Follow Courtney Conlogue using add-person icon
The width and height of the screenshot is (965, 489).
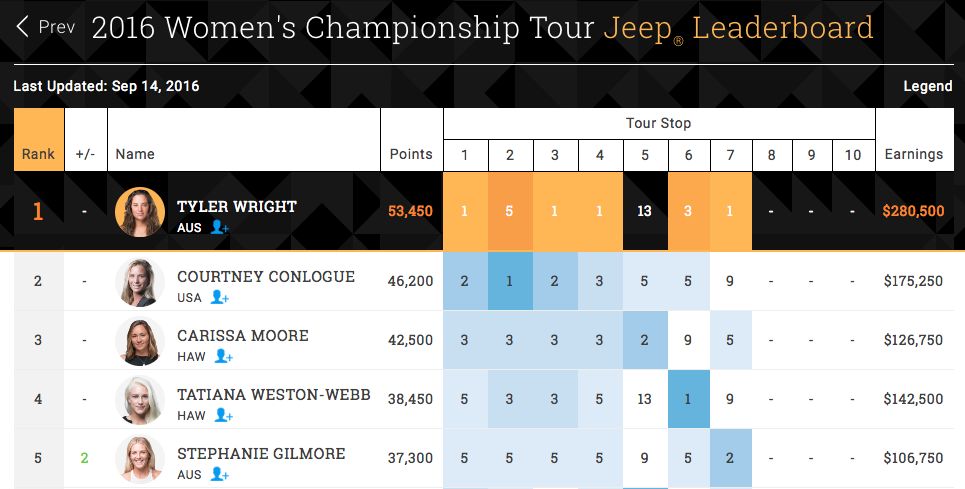point(220,297)
